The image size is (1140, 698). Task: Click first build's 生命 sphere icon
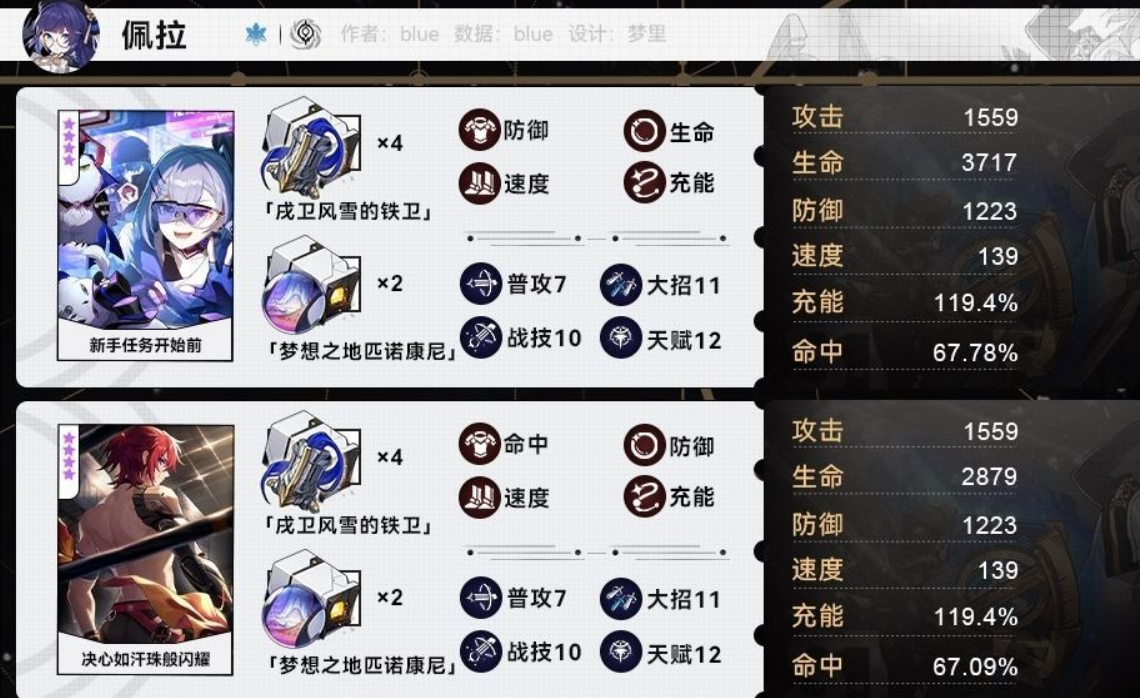coord(644,131)
